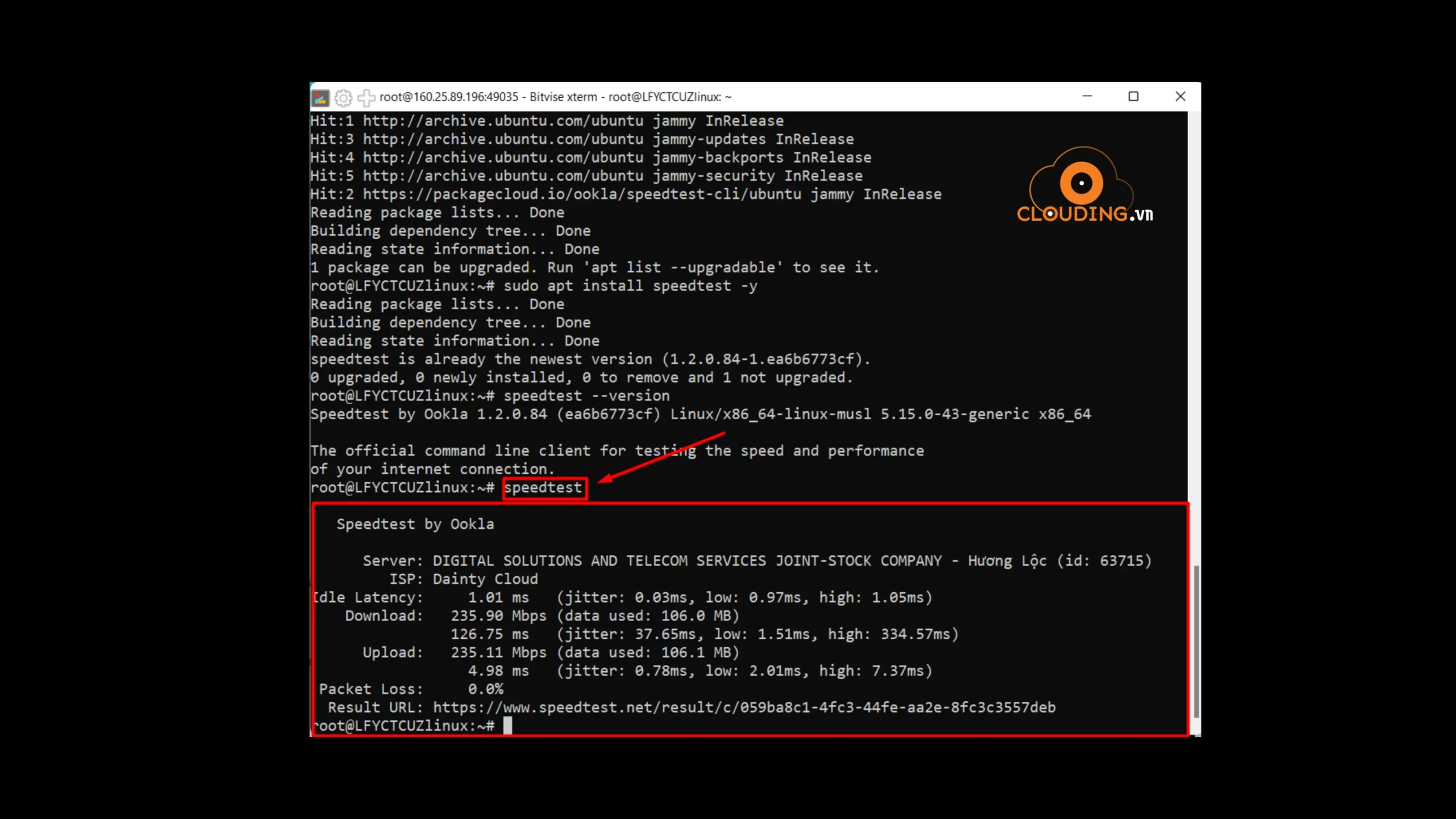Open the gear settings icon in title bar
The image size is (1456, 819).
click(x=343, y=98)
